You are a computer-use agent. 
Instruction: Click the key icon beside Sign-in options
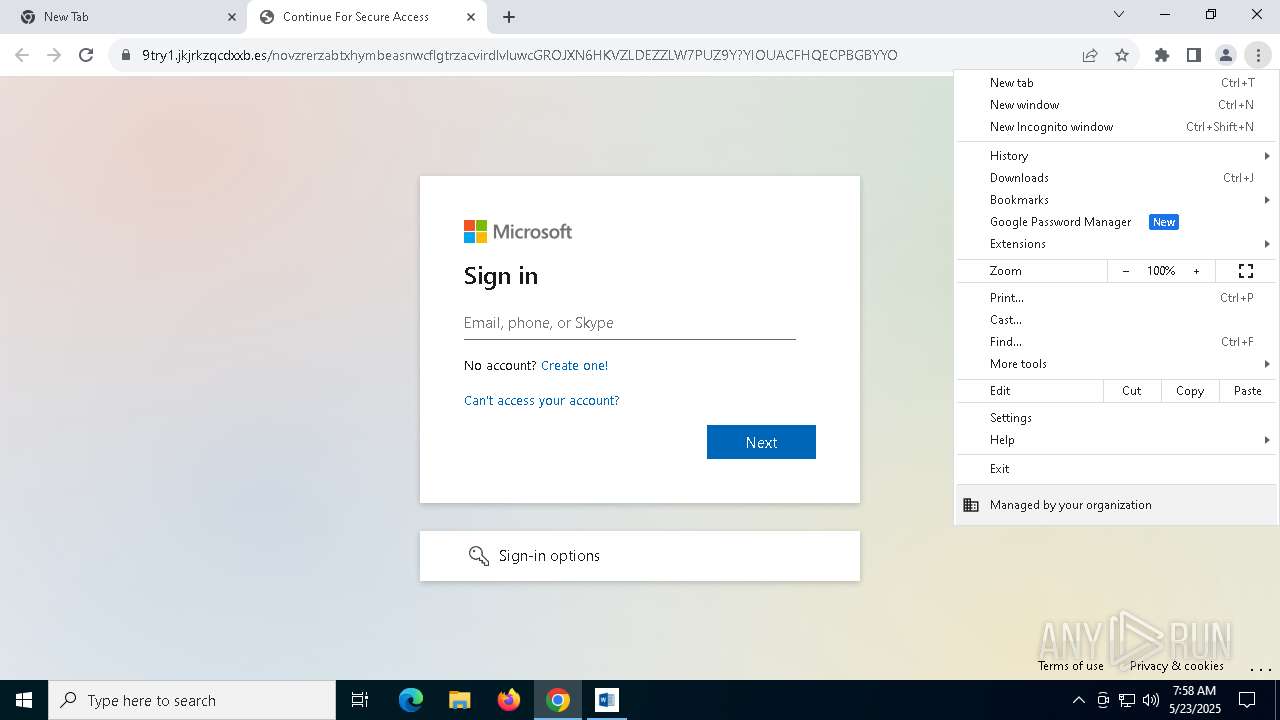click(x=479, y=556)
